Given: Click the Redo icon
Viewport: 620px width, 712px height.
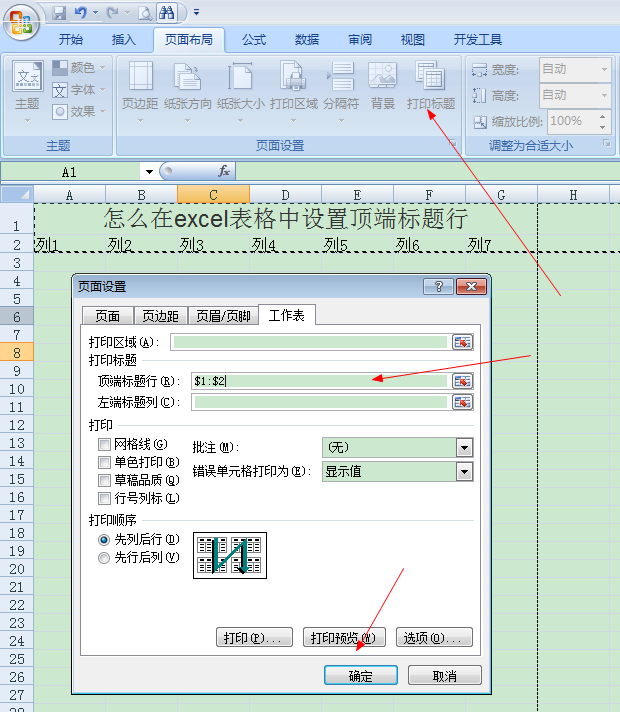Looking at the screenshot, I should (x=112, y=13).
